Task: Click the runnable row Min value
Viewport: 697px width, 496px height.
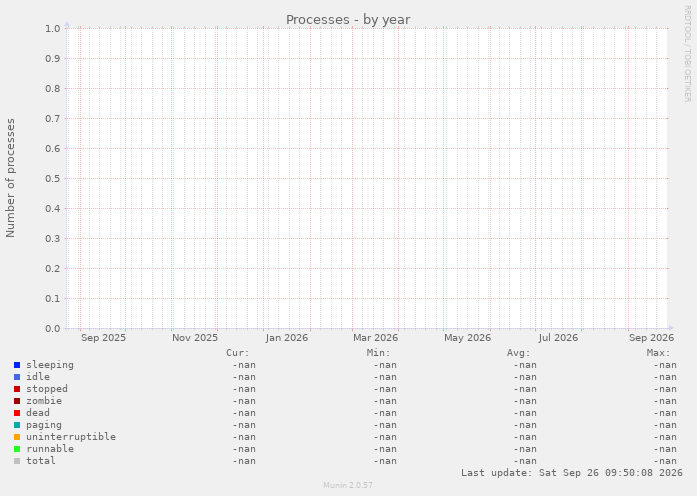Action: coord(385,449)
